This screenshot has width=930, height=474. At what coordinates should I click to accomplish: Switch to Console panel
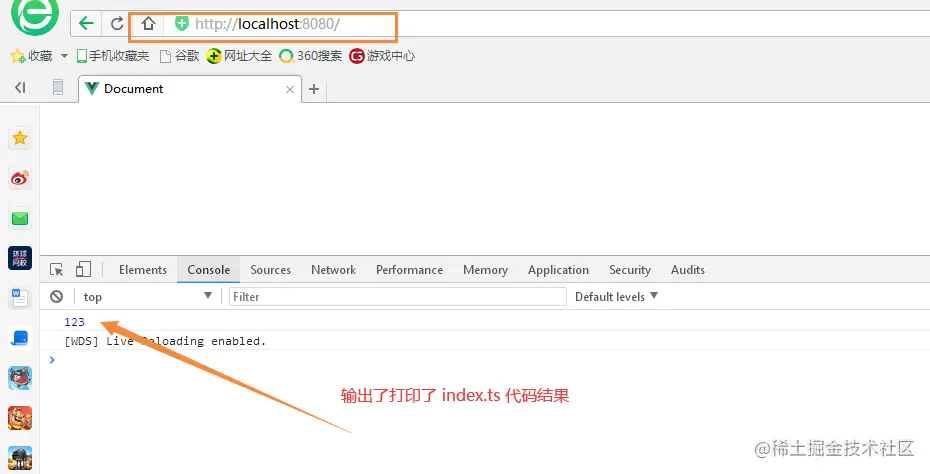(x=209, y=269)
